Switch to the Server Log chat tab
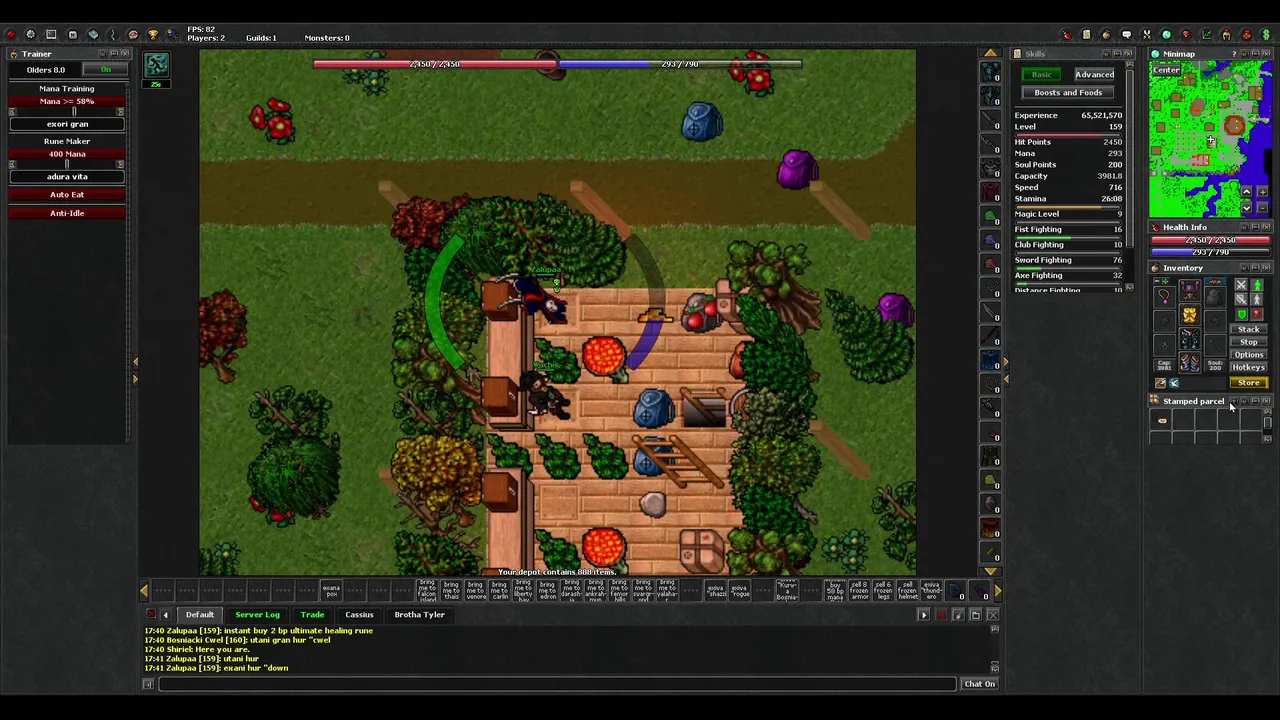 tap(257, 615)
